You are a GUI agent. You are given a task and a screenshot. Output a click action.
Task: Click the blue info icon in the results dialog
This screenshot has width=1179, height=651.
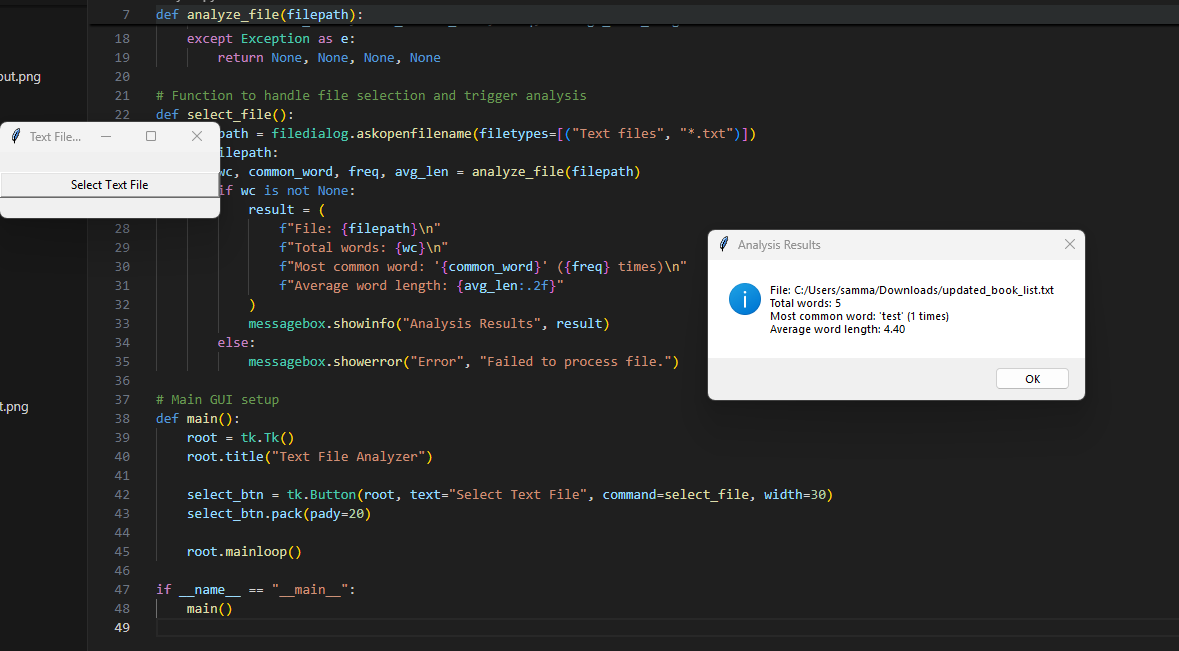pos(744,299)
